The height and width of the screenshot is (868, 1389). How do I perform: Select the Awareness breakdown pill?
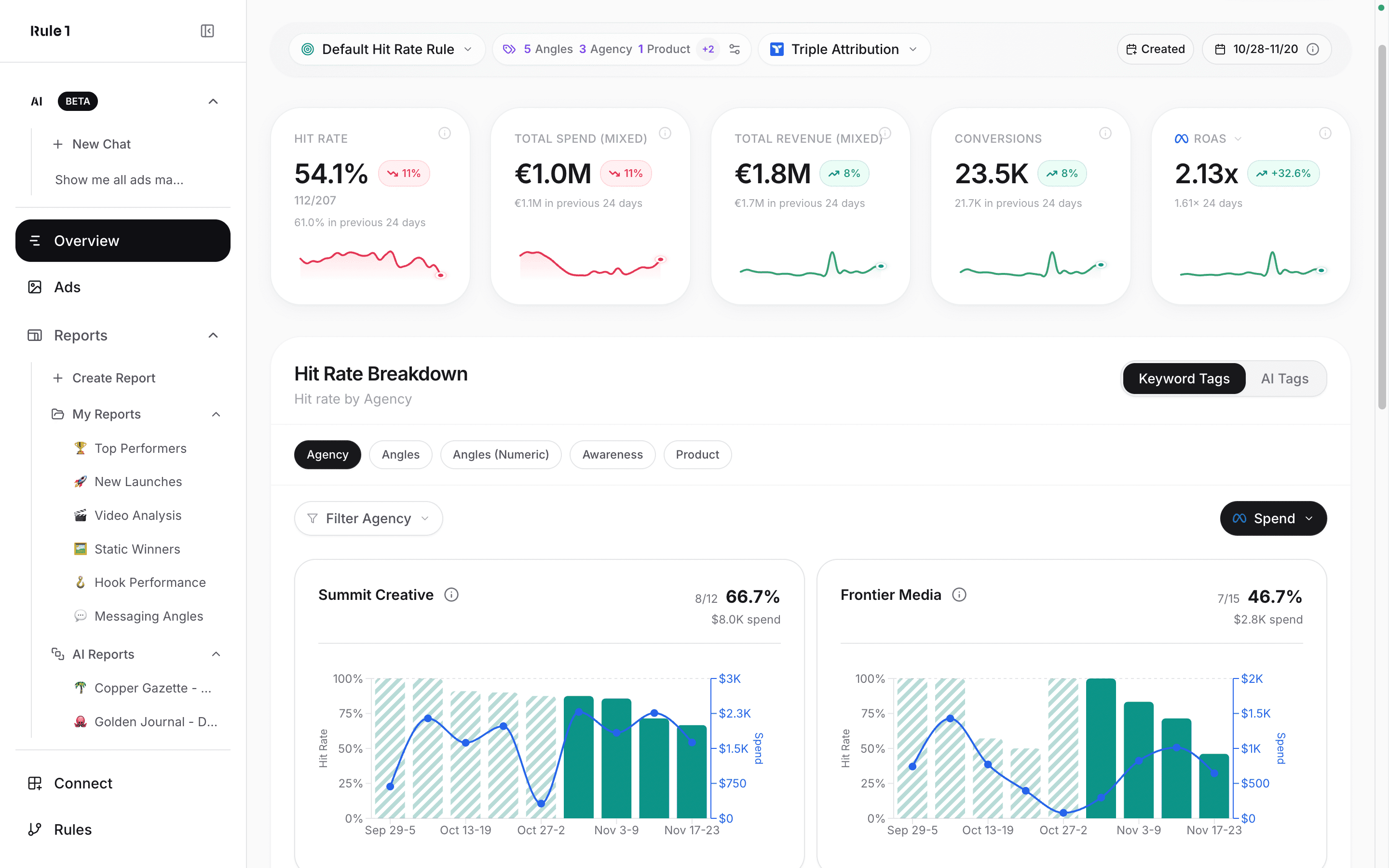[613, 454]
